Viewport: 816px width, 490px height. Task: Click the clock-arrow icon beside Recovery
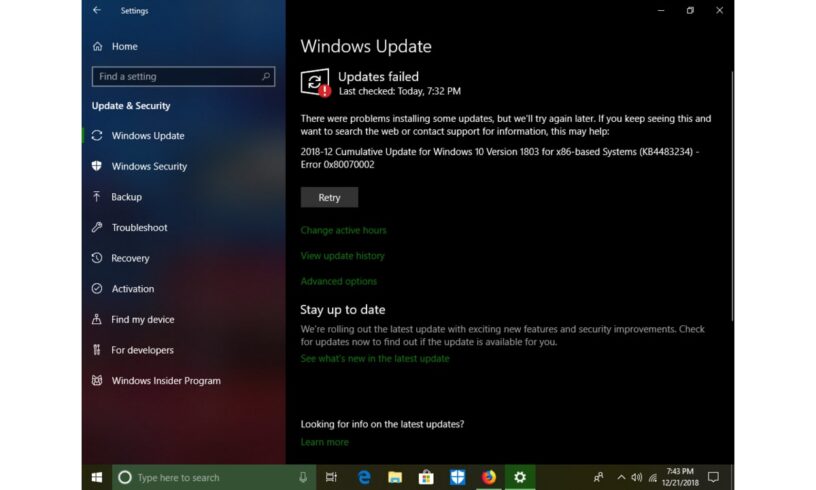click(97, 258)
